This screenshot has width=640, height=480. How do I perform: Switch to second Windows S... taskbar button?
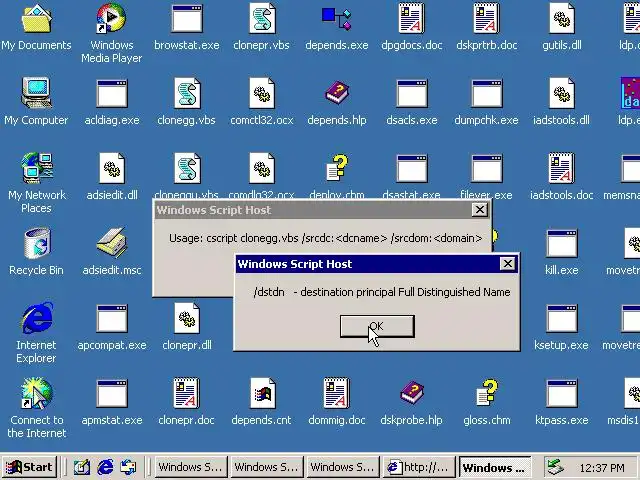267,467
